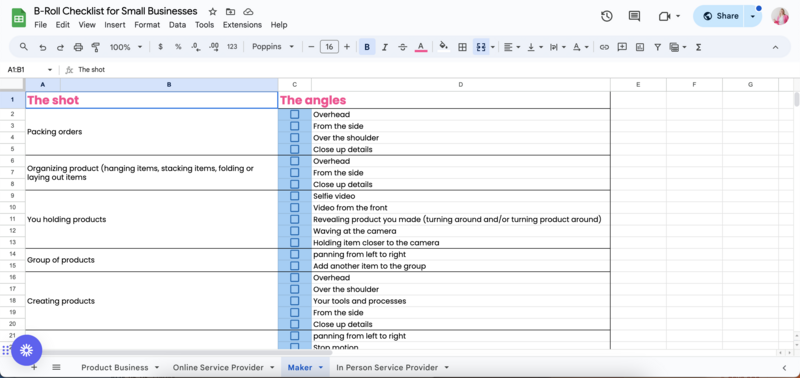
Task: Redo last action
Action: click(60, 47)
